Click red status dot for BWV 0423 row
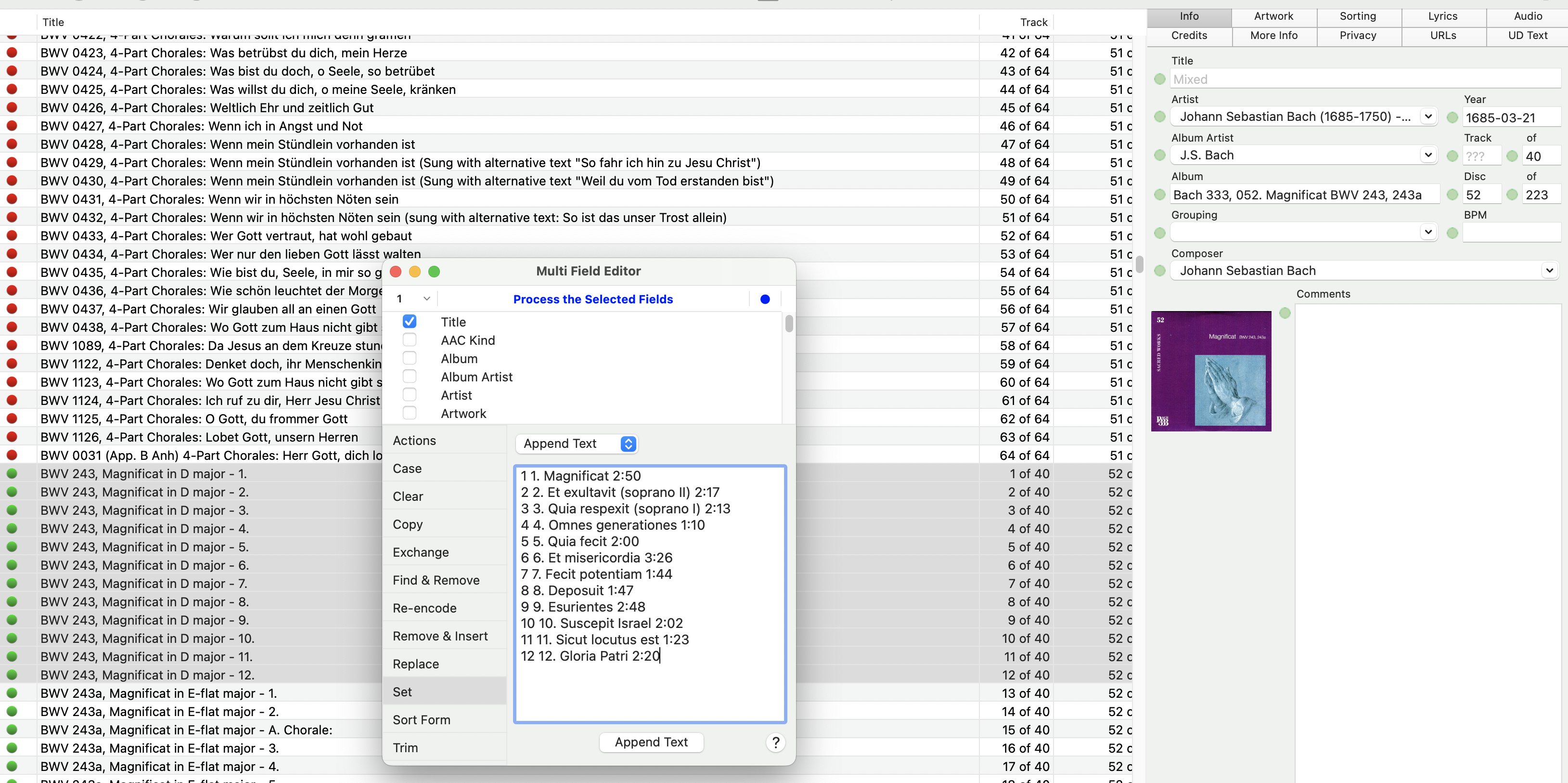Screen dimensions: 1568x783 (12, 53)
